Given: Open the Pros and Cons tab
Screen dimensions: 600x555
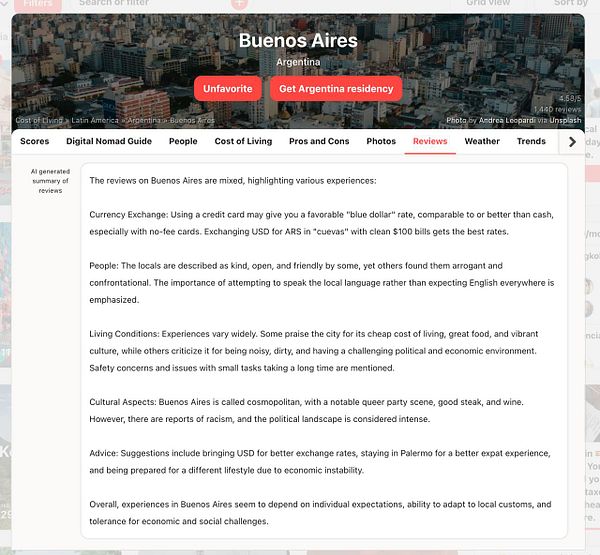Looking at the screenshot, I should pos(319,141).
